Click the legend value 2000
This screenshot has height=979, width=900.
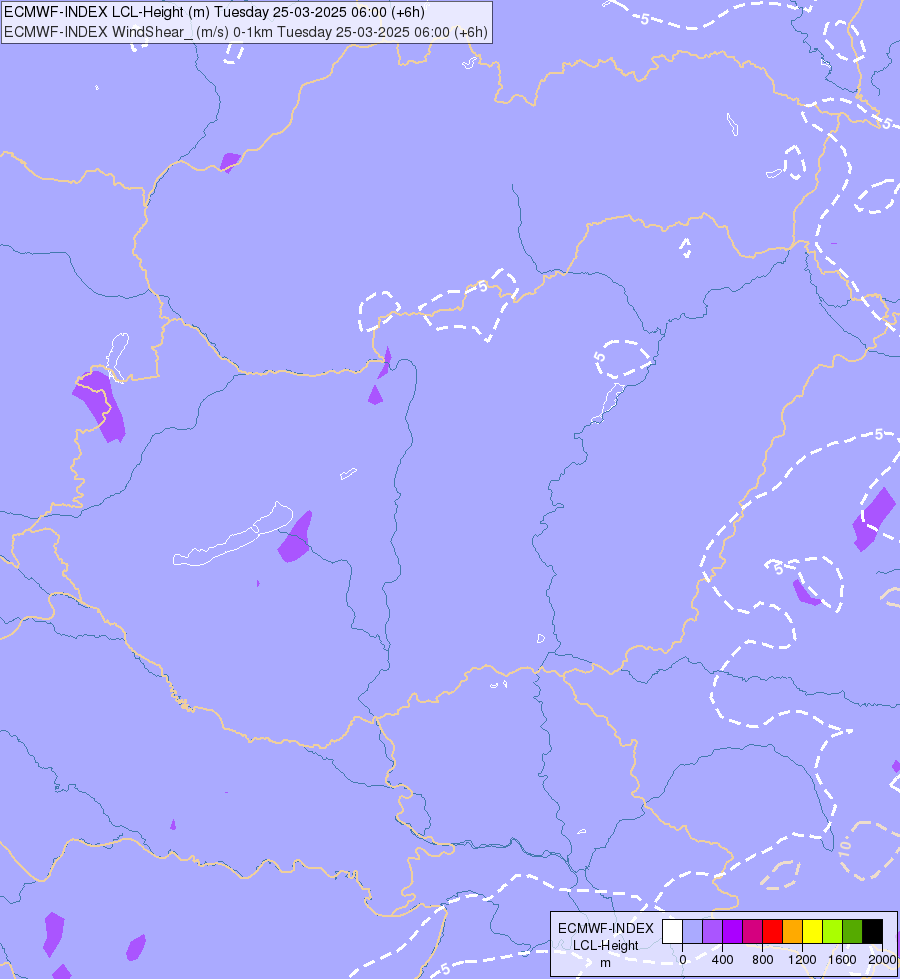click(882, 960)
